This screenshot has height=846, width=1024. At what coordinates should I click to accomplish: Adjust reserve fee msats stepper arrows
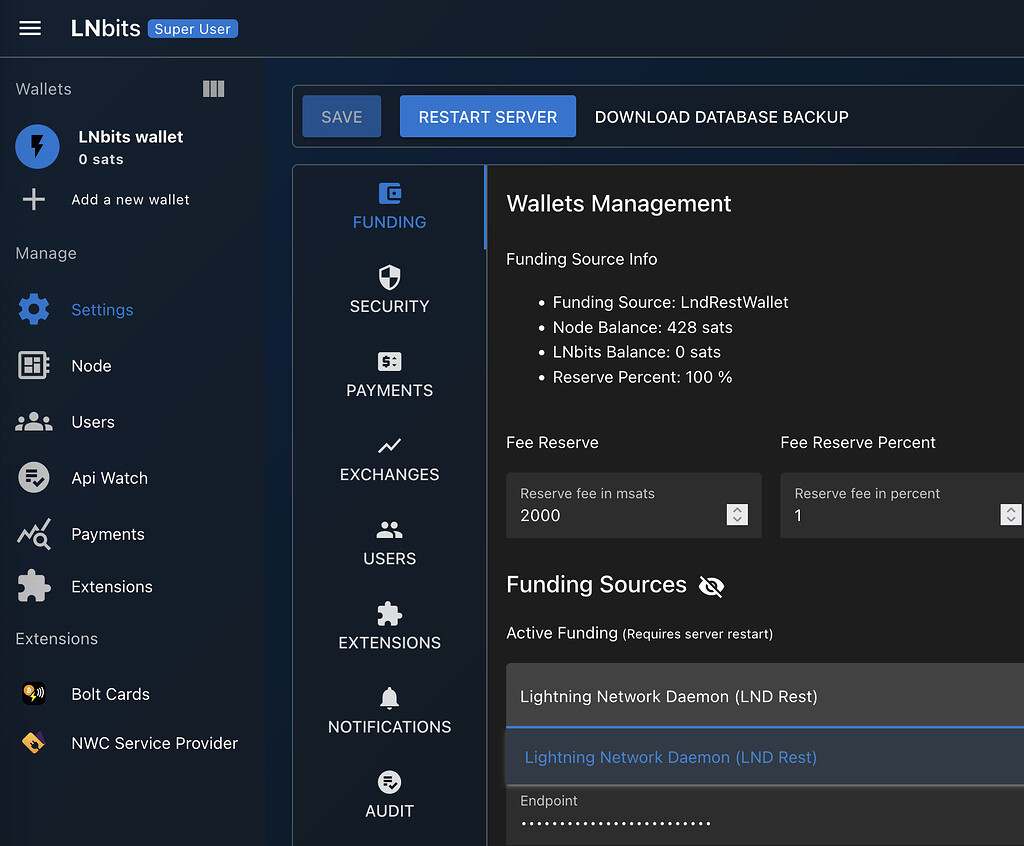tap(737, 515)
